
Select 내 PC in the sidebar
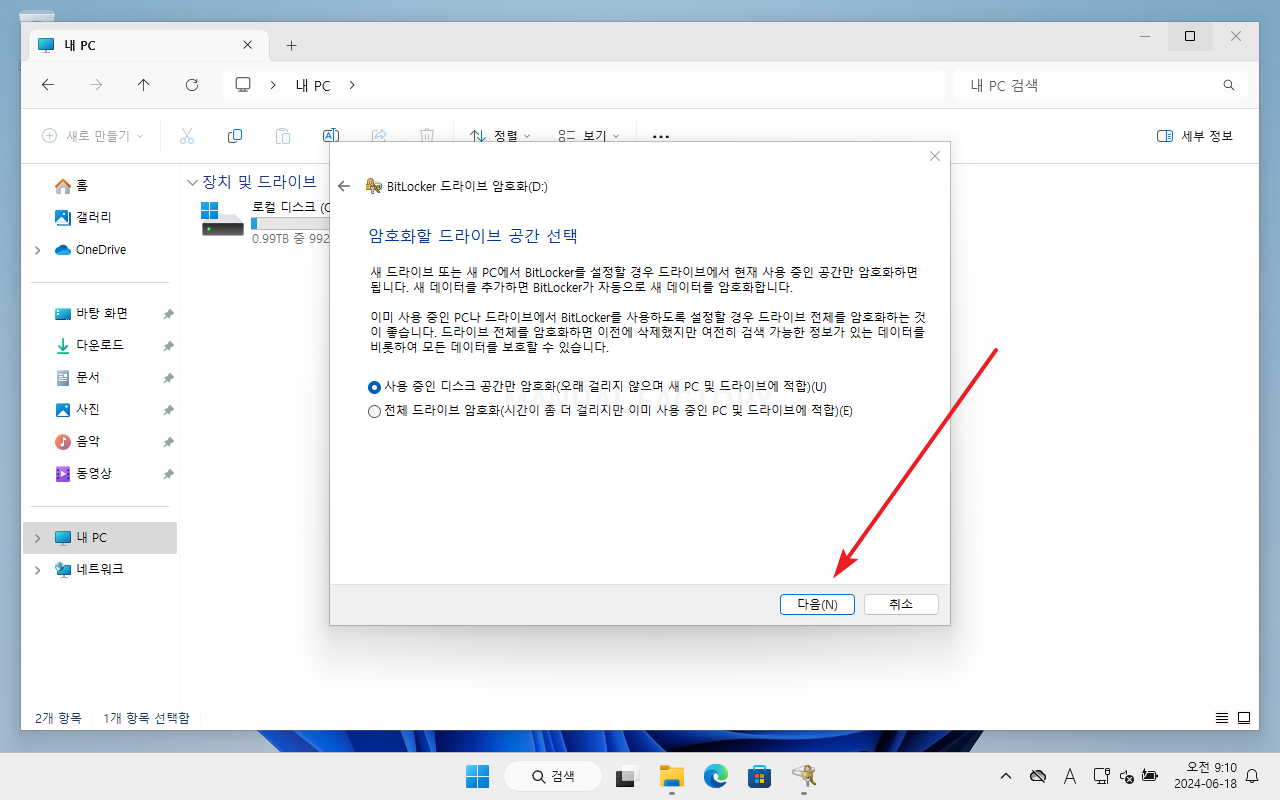tap(99, 538)
